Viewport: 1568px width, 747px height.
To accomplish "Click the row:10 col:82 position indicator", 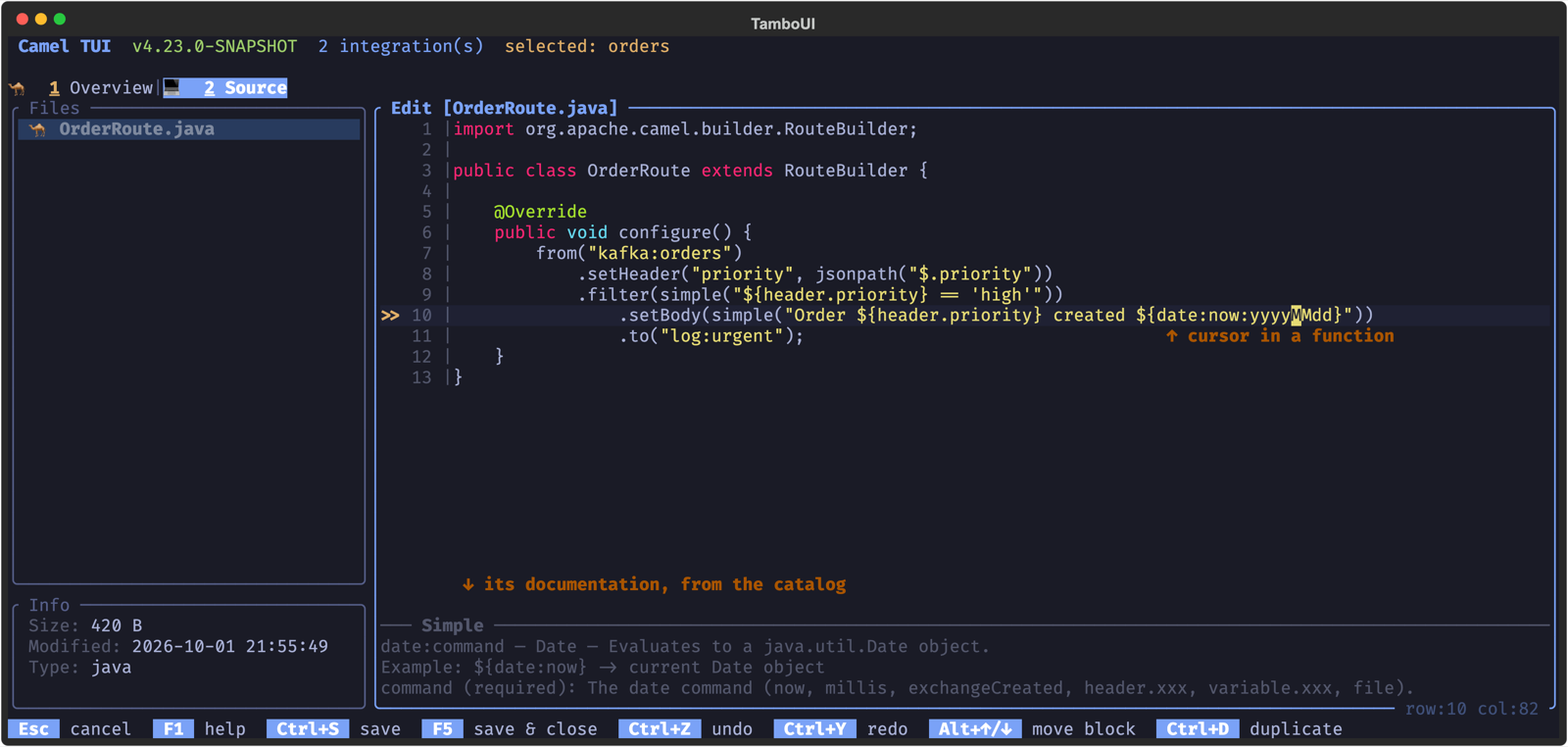I will [1472, 709].
